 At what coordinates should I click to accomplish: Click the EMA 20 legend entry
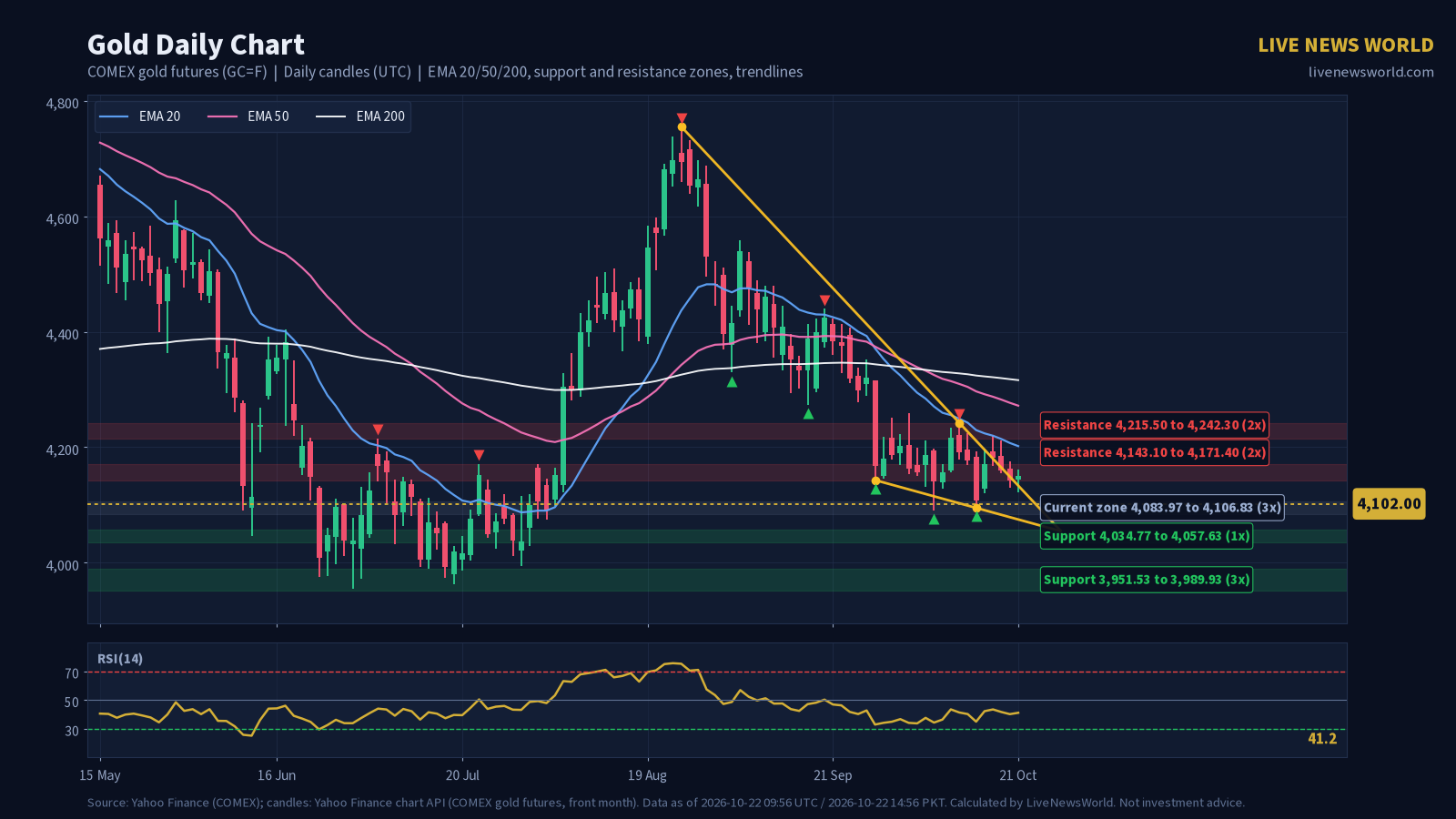(x=139, y=116)
